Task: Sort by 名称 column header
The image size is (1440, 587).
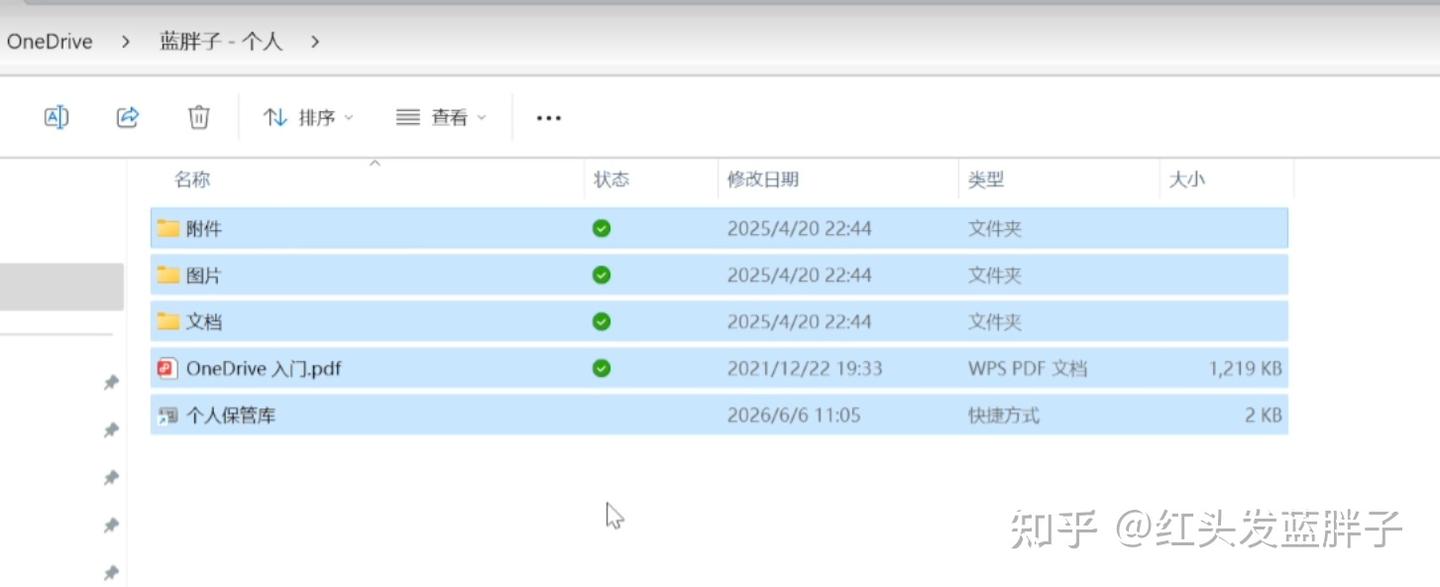Action: click(192, 180)
